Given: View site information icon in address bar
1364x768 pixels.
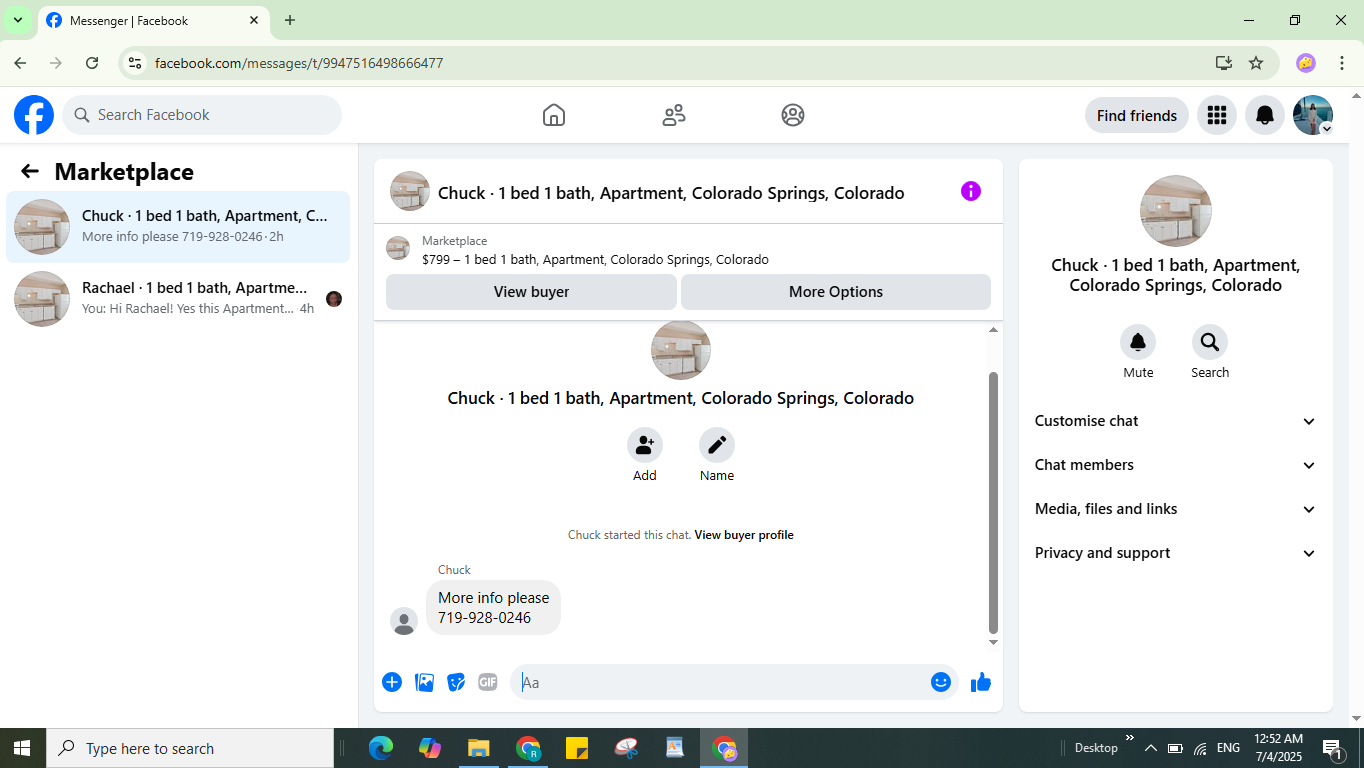Looking at the screenshot, I should [x=135, y=63].
